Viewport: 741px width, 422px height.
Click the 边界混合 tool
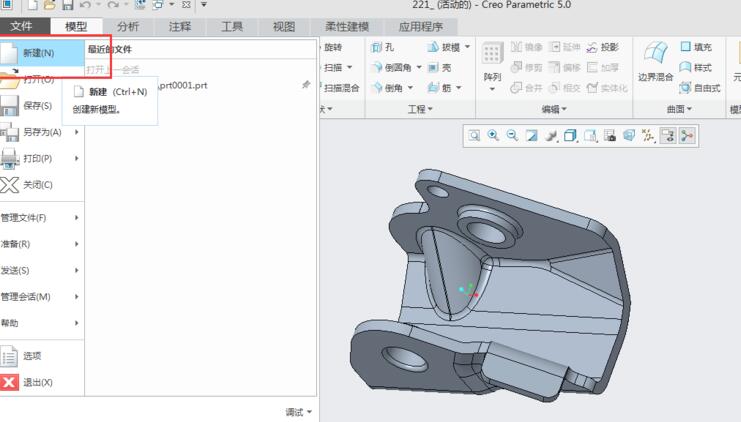point(655,61)
